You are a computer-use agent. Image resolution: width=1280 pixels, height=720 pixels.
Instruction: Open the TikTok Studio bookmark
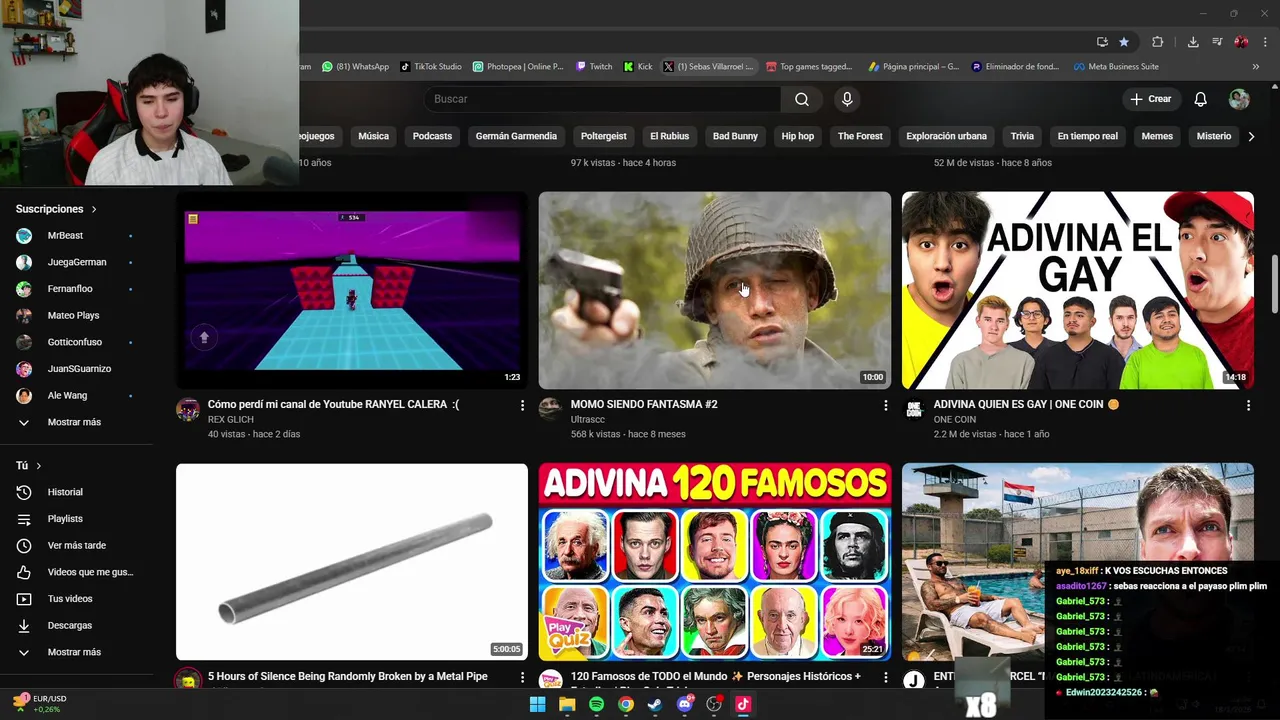coord(431,67)
